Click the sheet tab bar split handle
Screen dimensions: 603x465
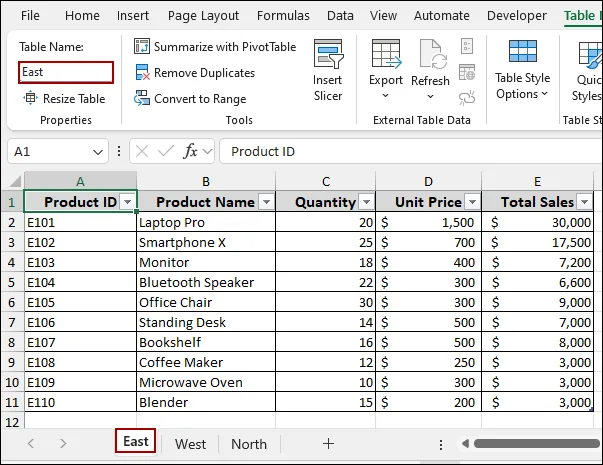[441, 445]
